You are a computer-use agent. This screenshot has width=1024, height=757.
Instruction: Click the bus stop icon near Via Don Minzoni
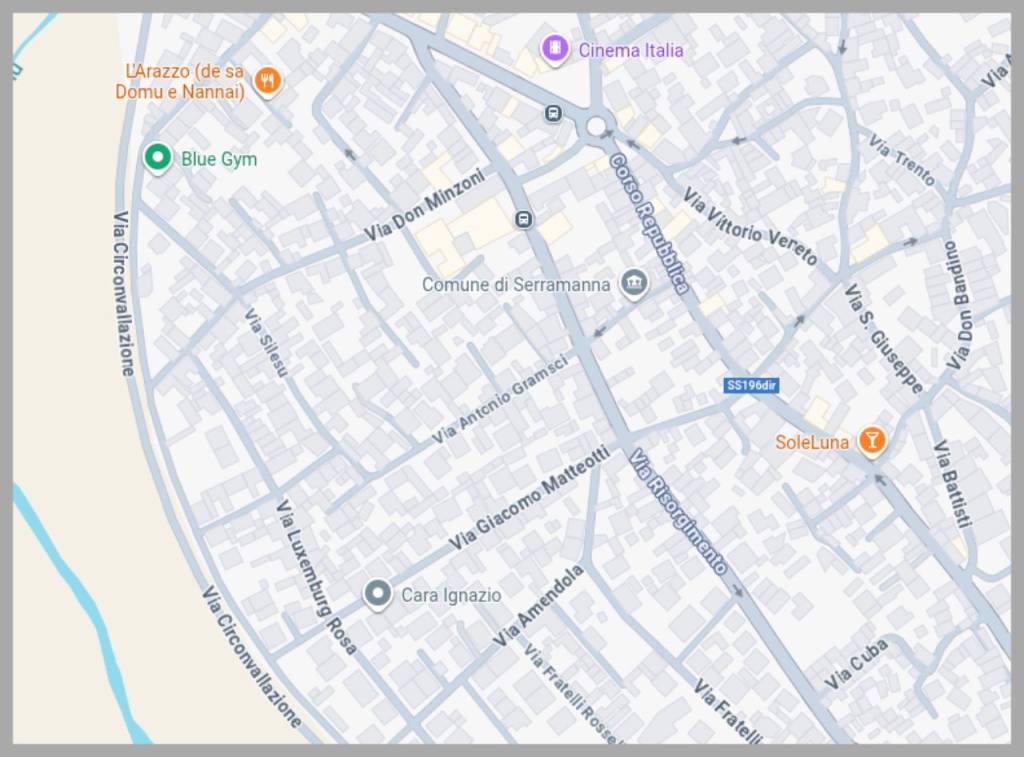(523, 219)
